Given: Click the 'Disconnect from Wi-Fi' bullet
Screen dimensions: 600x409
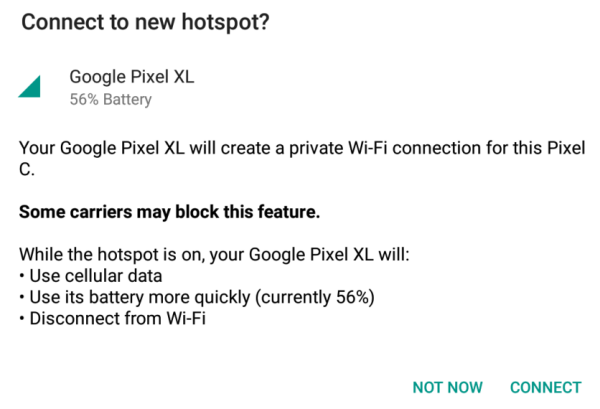Looking at the screenshot, I should pyautogui.click(x=112, y=318).
